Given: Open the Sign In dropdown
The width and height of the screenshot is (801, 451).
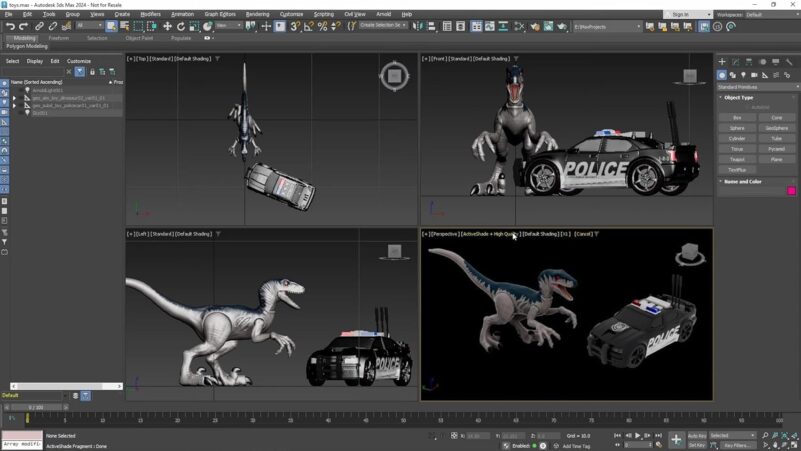Looking at the screenshot, I should pos(688,14).
